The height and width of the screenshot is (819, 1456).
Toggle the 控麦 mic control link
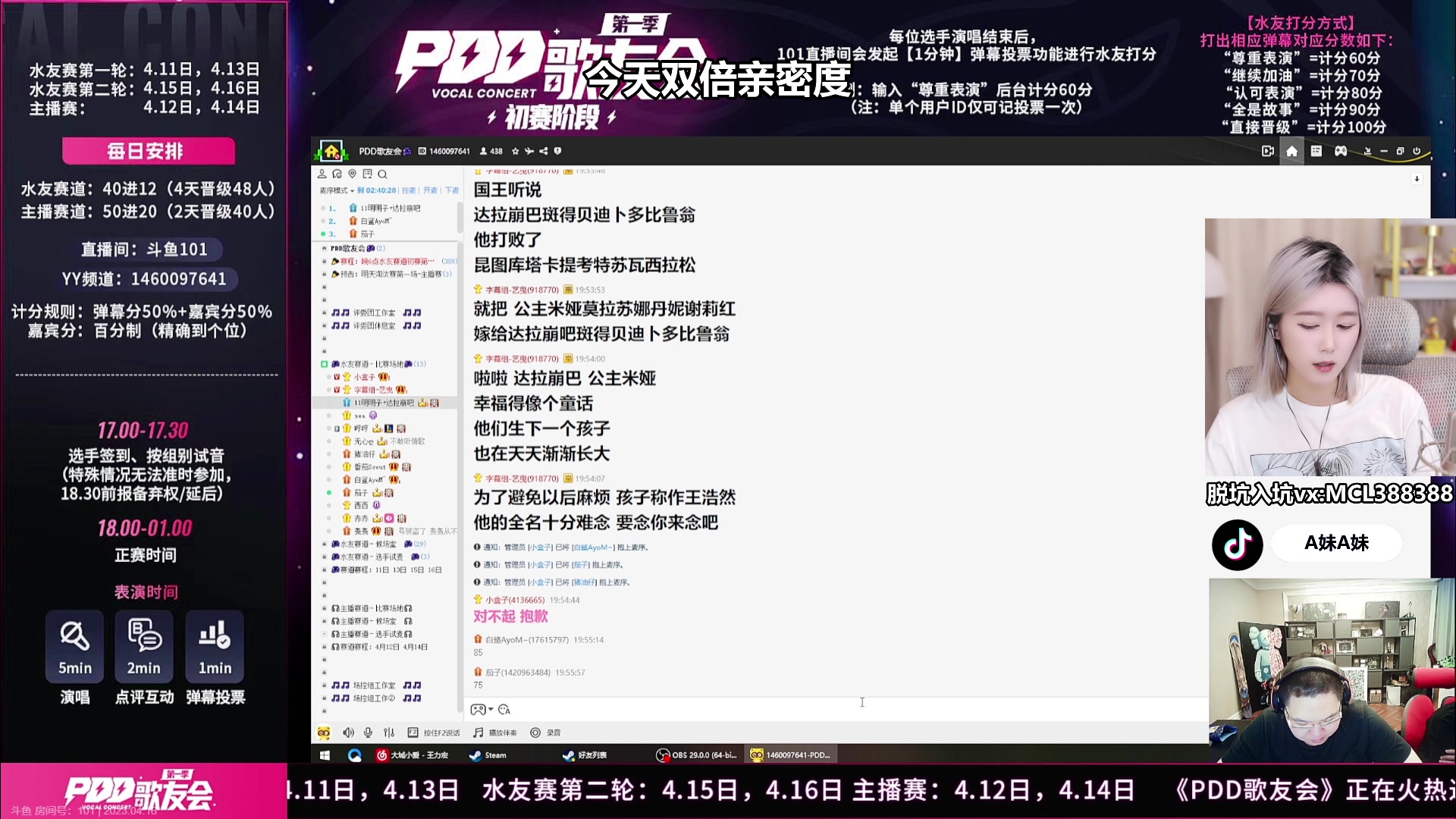click(409, 190)
